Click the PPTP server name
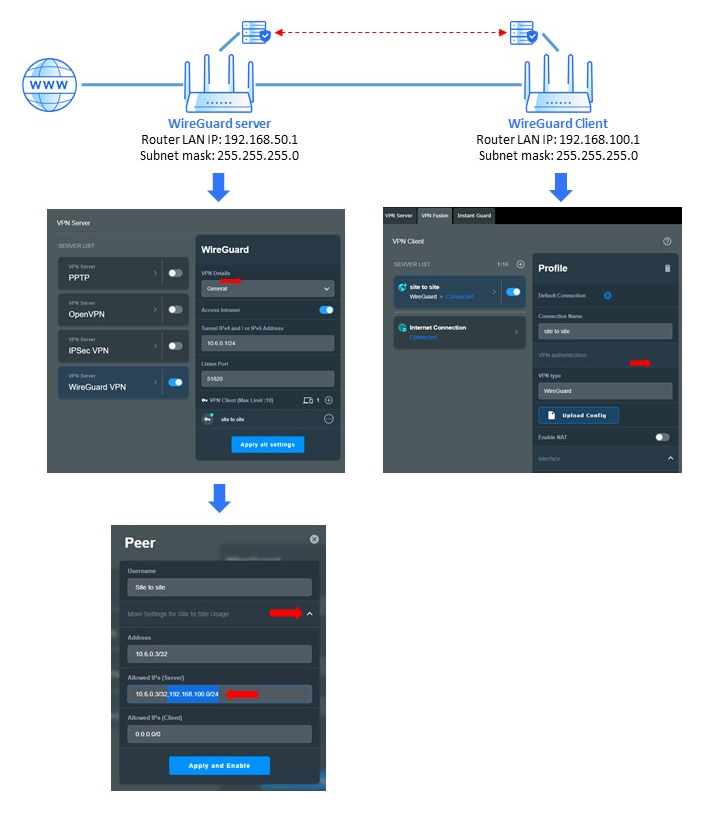Screen dimensions: 720x813 [x=79, y=278]
